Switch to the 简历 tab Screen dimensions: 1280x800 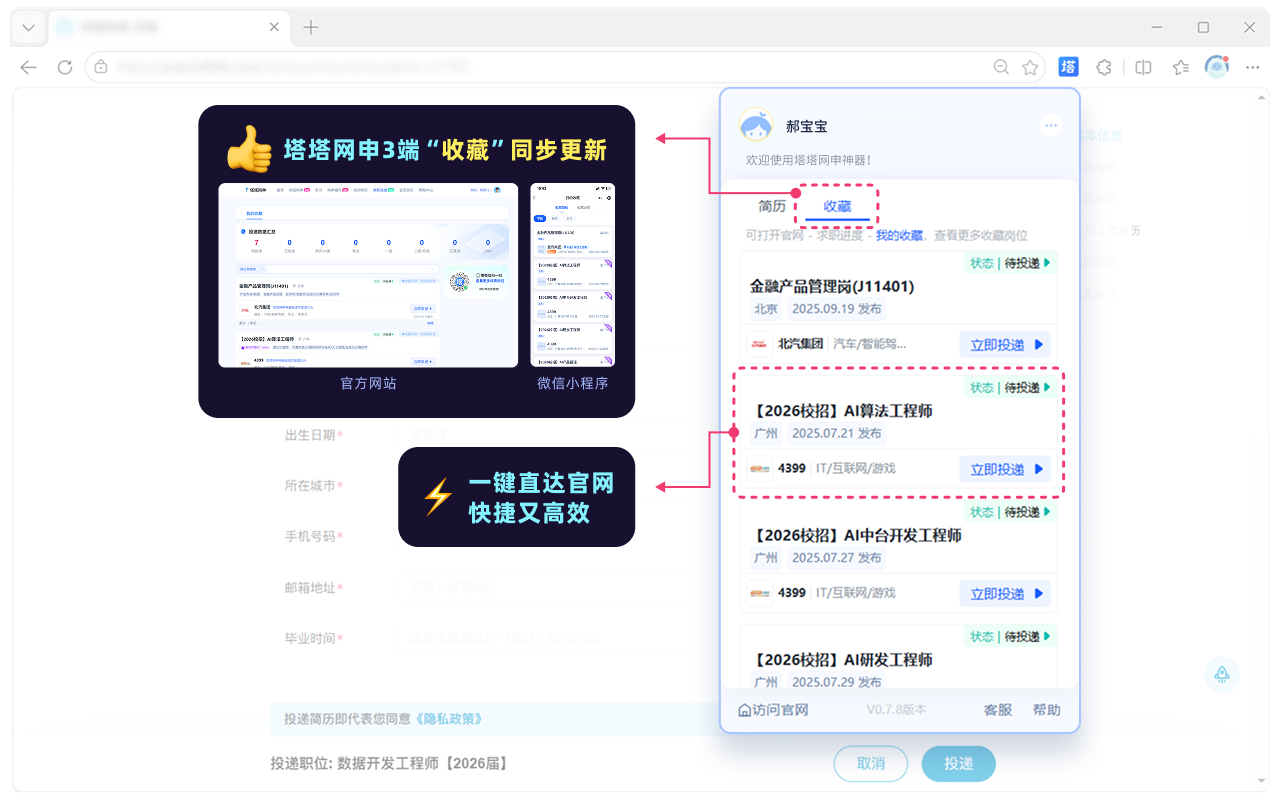click(772, 207)
